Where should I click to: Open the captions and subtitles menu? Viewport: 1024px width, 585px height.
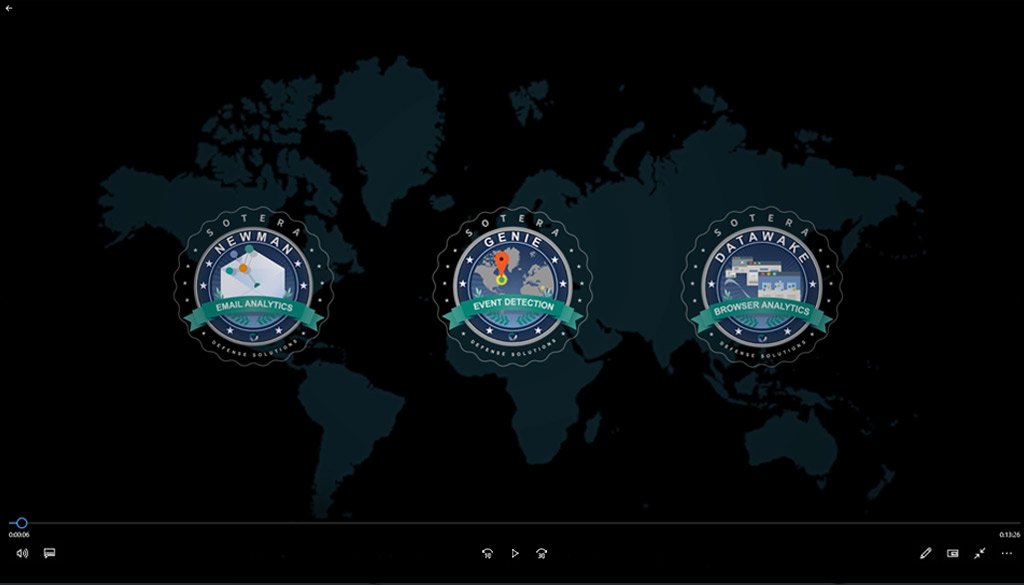point(49,553)
